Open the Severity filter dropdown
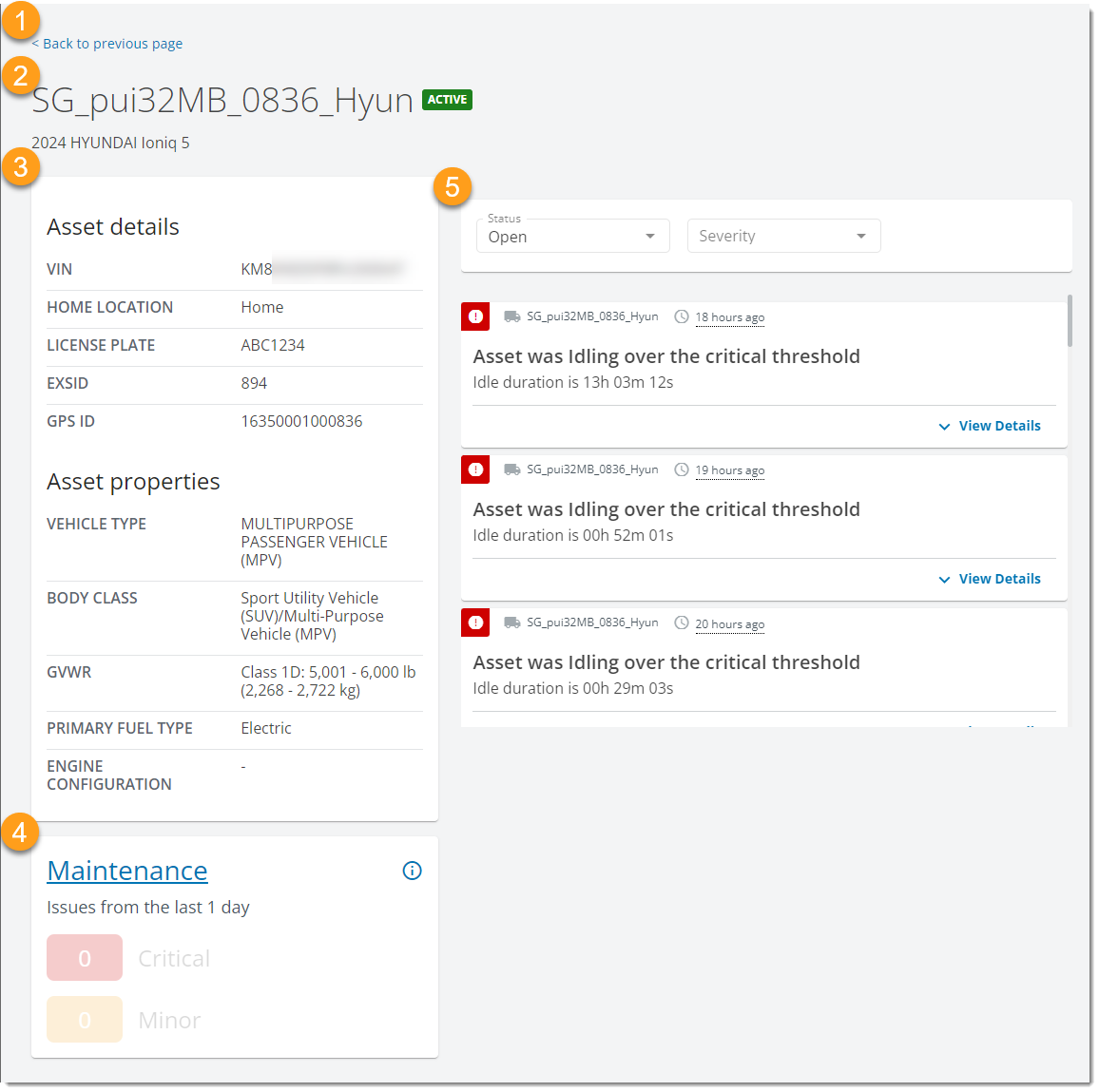 [783, 236]
